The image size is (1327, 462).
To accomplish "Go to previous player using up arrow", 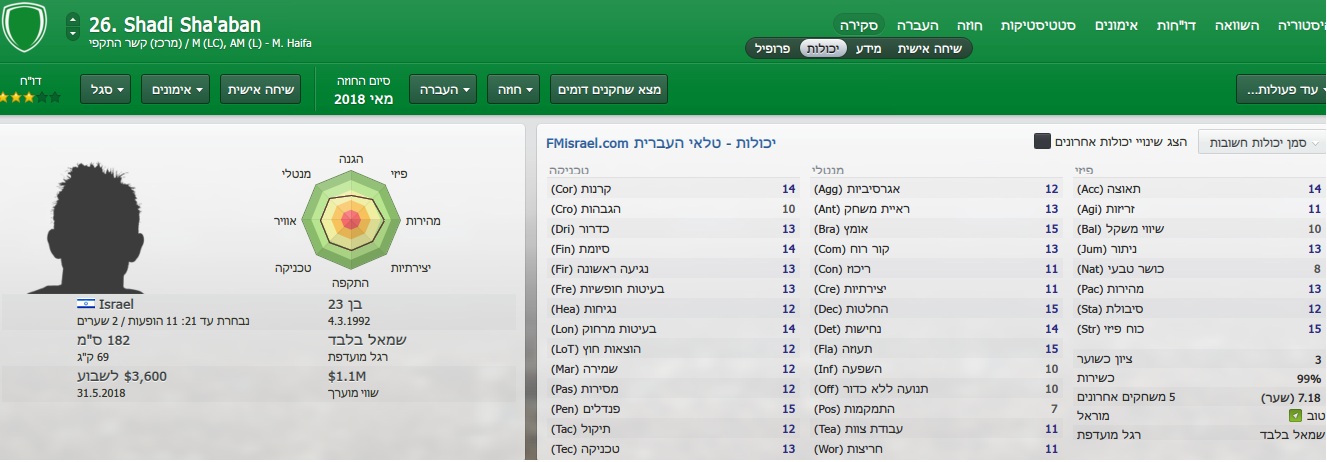I will pyautogui.click(x=72, y=20).
